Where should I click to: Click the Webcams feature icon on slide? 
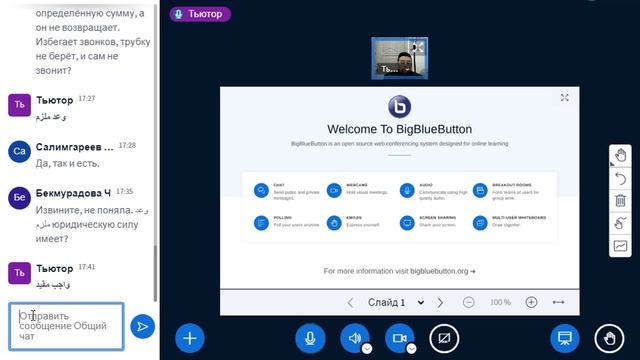tap(334, 190)
